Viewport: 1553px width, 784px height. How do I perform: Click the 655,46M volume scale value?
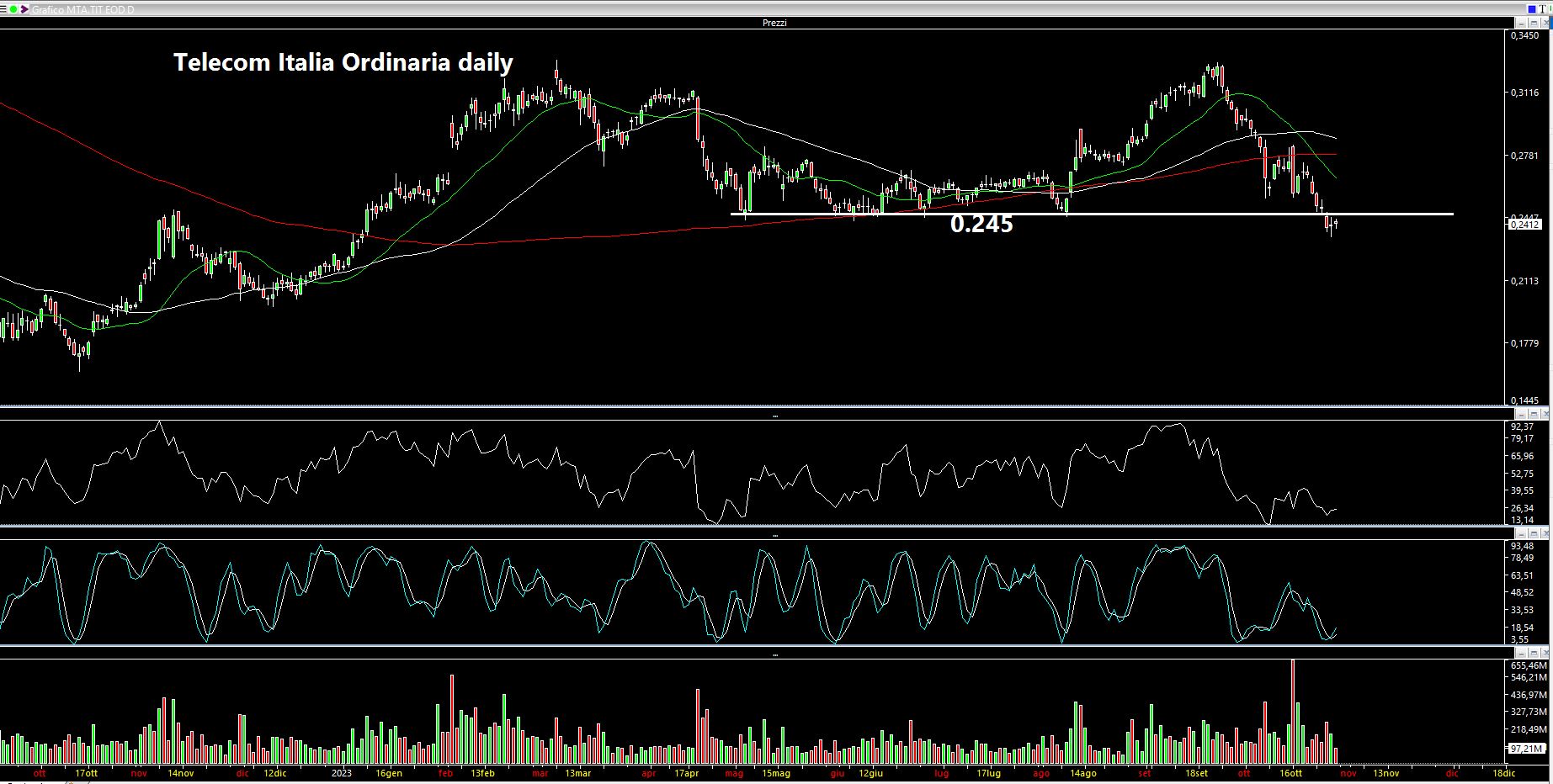point(1529,665)
